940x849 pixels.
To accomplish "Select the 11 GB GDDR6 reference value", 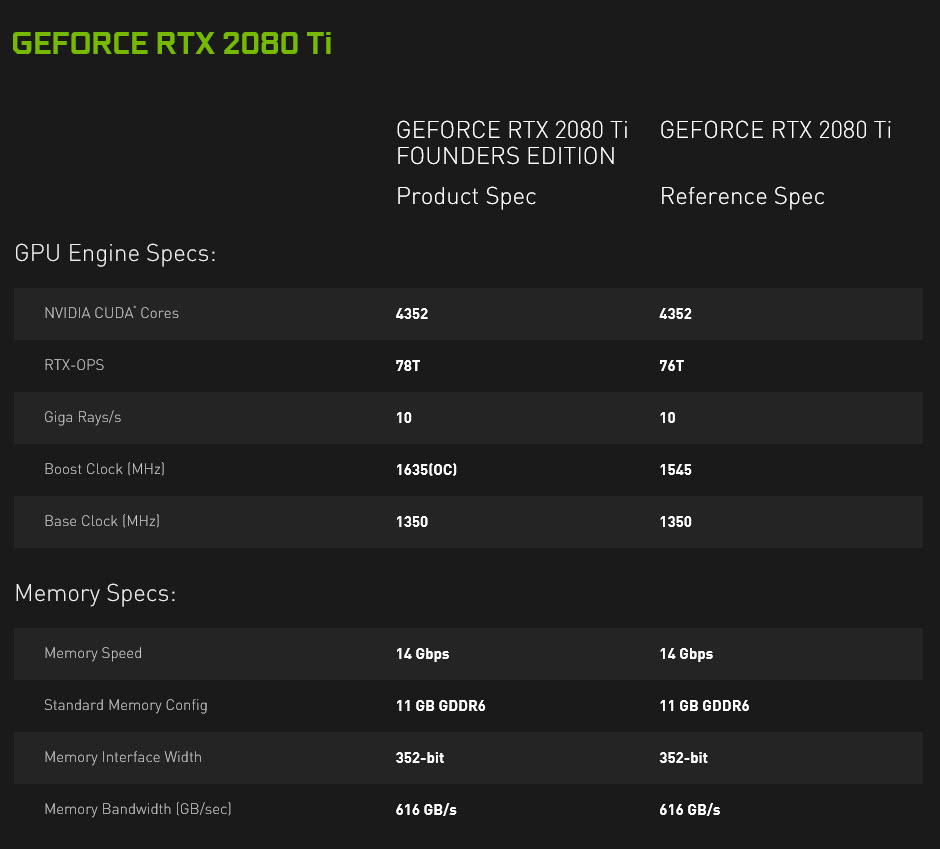I will 704,705.
